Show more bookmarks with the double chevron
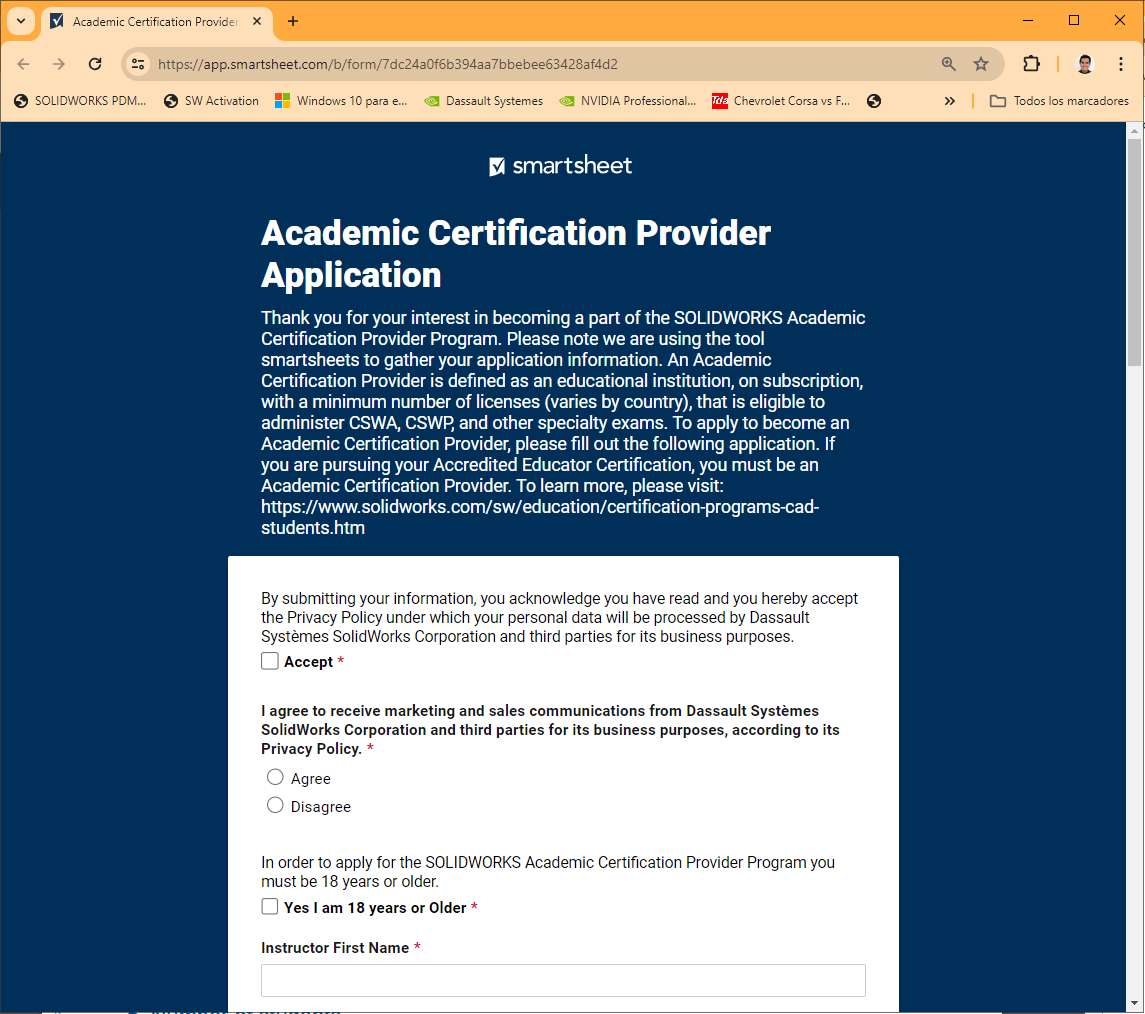 point(949,101)
